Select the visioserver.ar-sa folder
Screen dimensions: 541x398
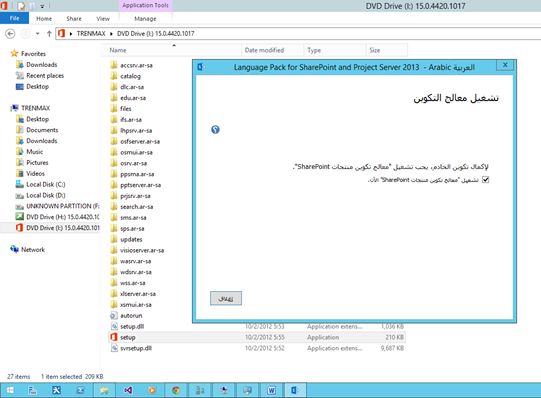point(142,250)
